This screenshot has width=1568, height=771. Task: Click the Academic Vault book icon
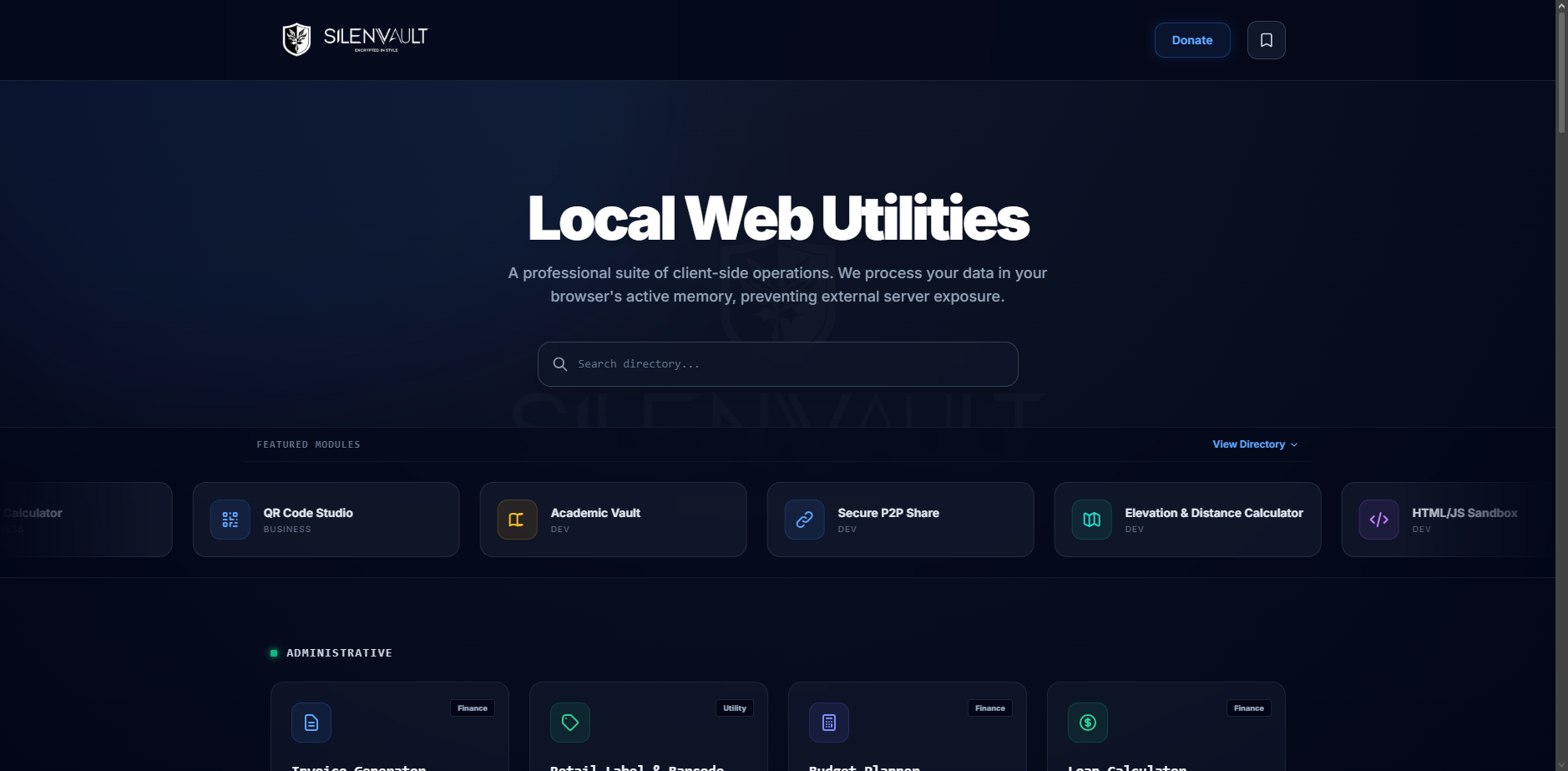(517, 520)
